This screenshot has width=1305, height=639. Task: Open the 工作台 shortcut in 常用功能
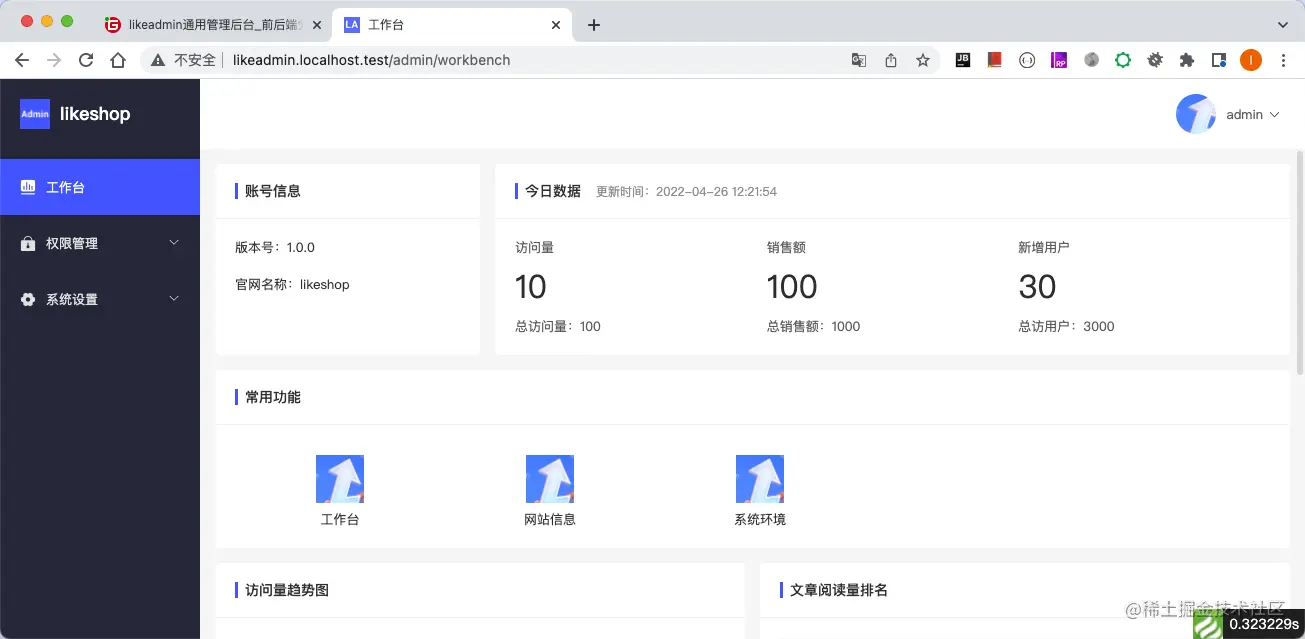point(340,479)
